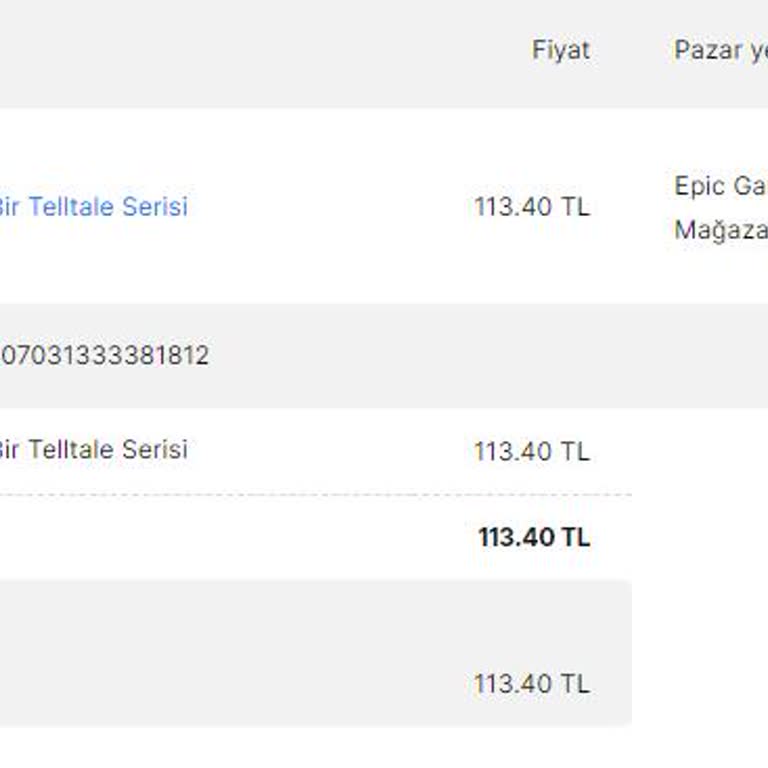This screenshot has height=768, width=768.
Task: Click the "Pazar ye" column header
Action: pyautogui.click(x=720, y=50)
